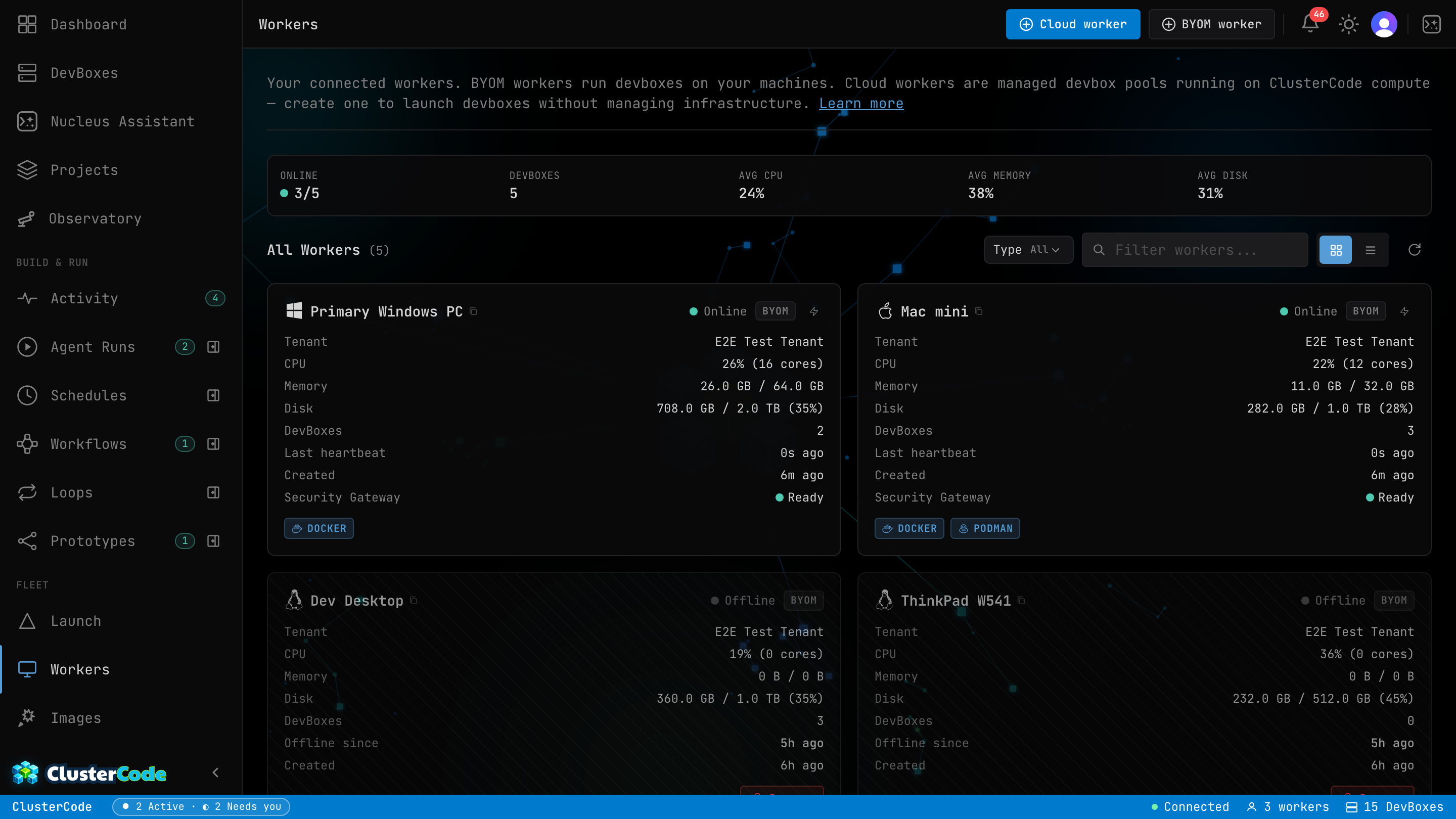Click lightning icon on Mac mini card
The image size is (1456, 819).
coord(1404,311)
